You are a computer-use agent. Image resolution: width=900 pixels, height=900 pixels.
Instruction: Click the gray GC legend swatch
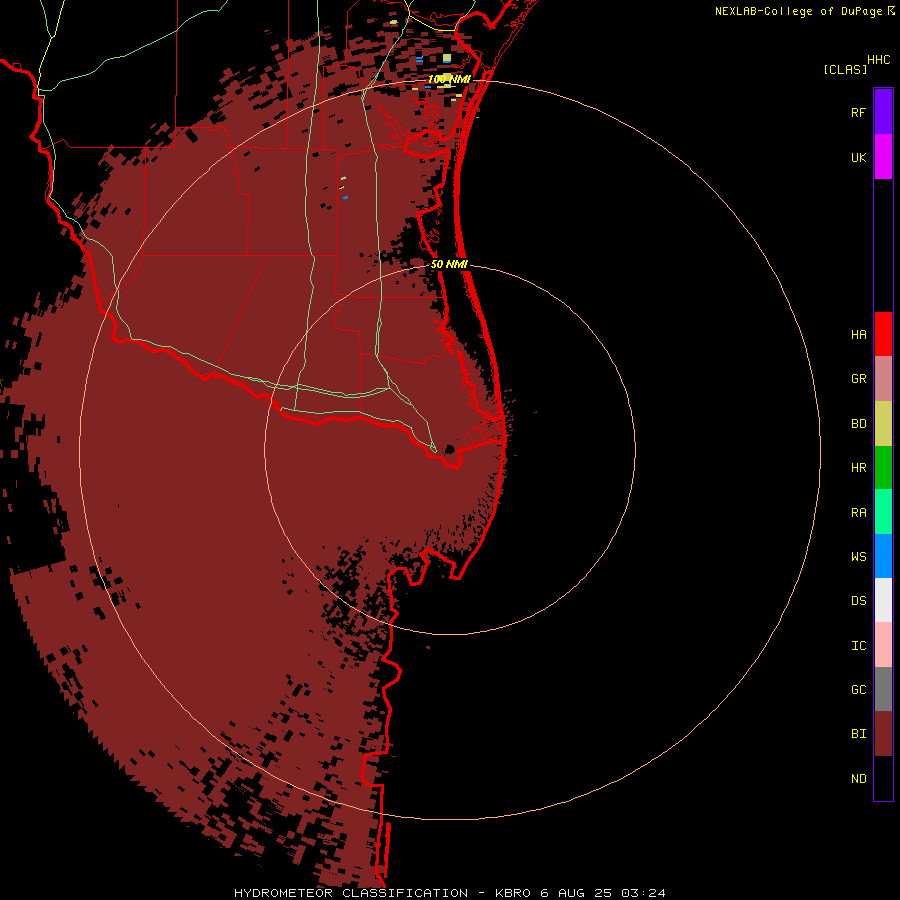click(x=883, y=689)
